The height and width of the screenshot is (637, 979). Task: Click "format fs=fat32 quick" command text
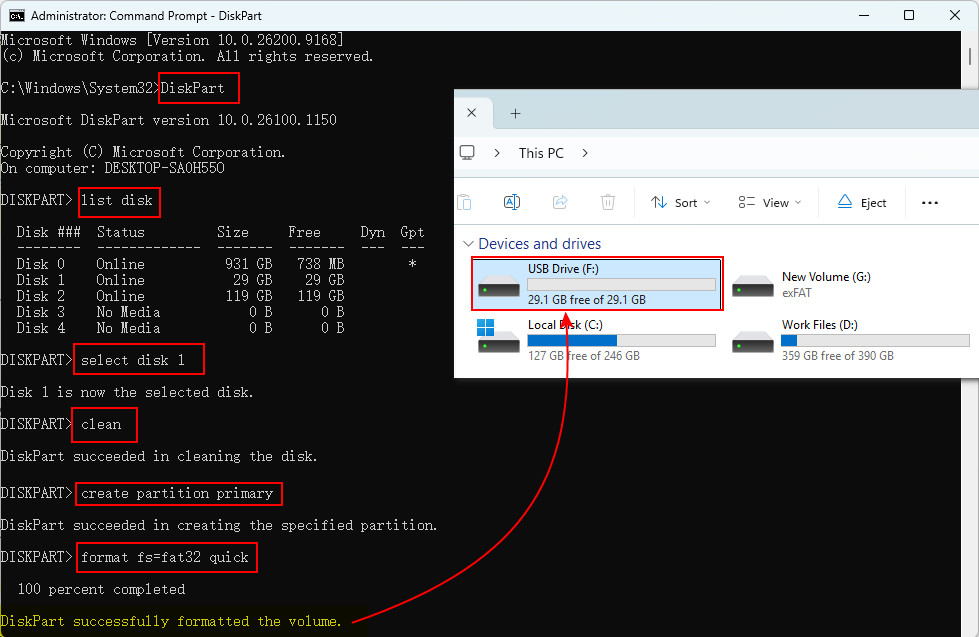point(165,557)
